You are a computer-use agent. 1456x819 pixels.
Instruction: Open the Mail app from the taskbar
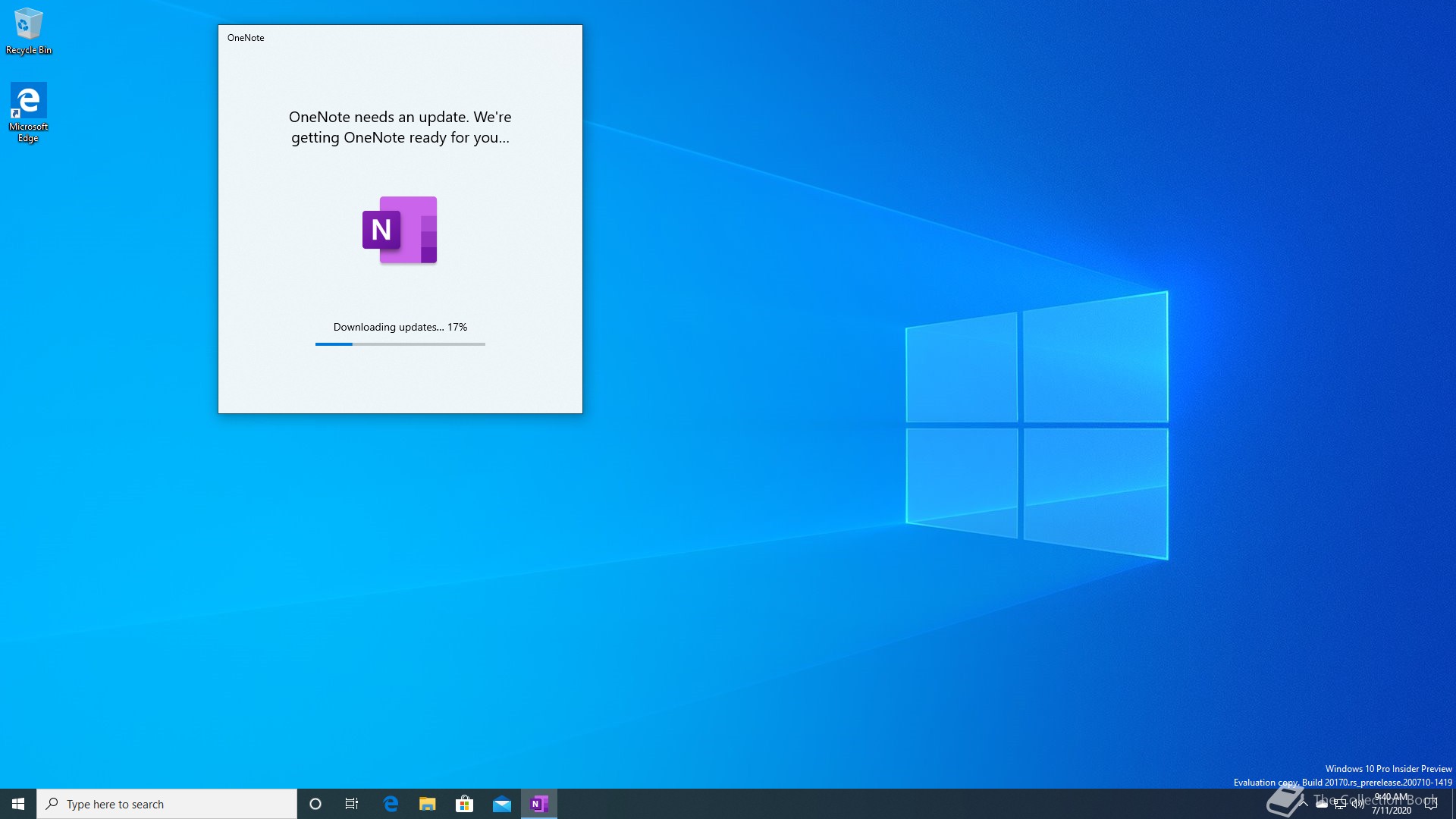pos(502,804)
